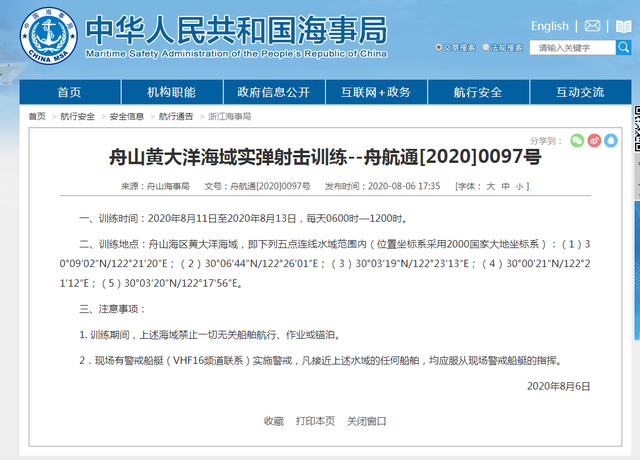Click the document number 文号：舟航通[2020]0097号
The width and height of the screenshot is (640, 460).
(x=257, y=187)
